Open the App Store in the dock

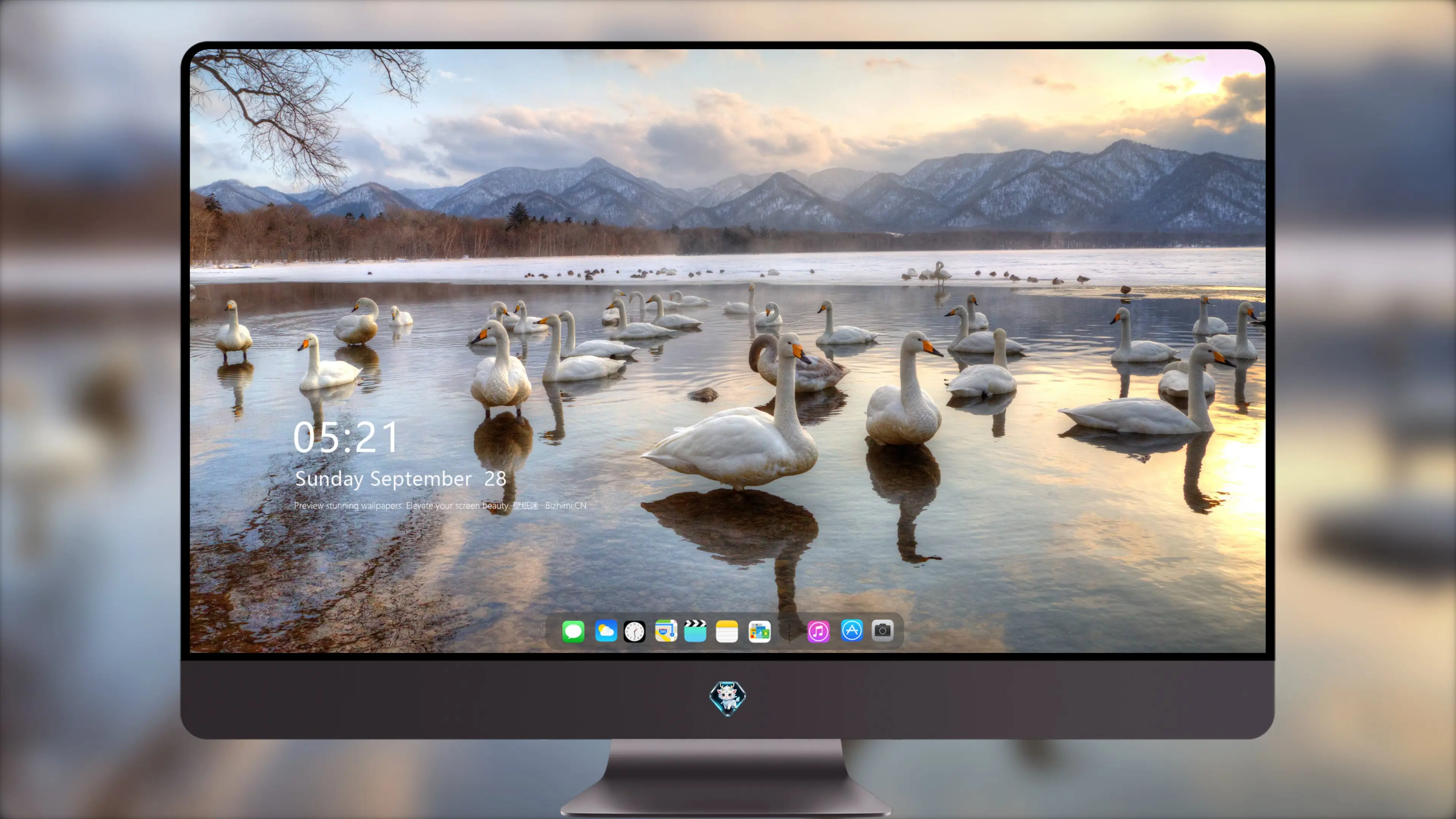coord(852,630)
